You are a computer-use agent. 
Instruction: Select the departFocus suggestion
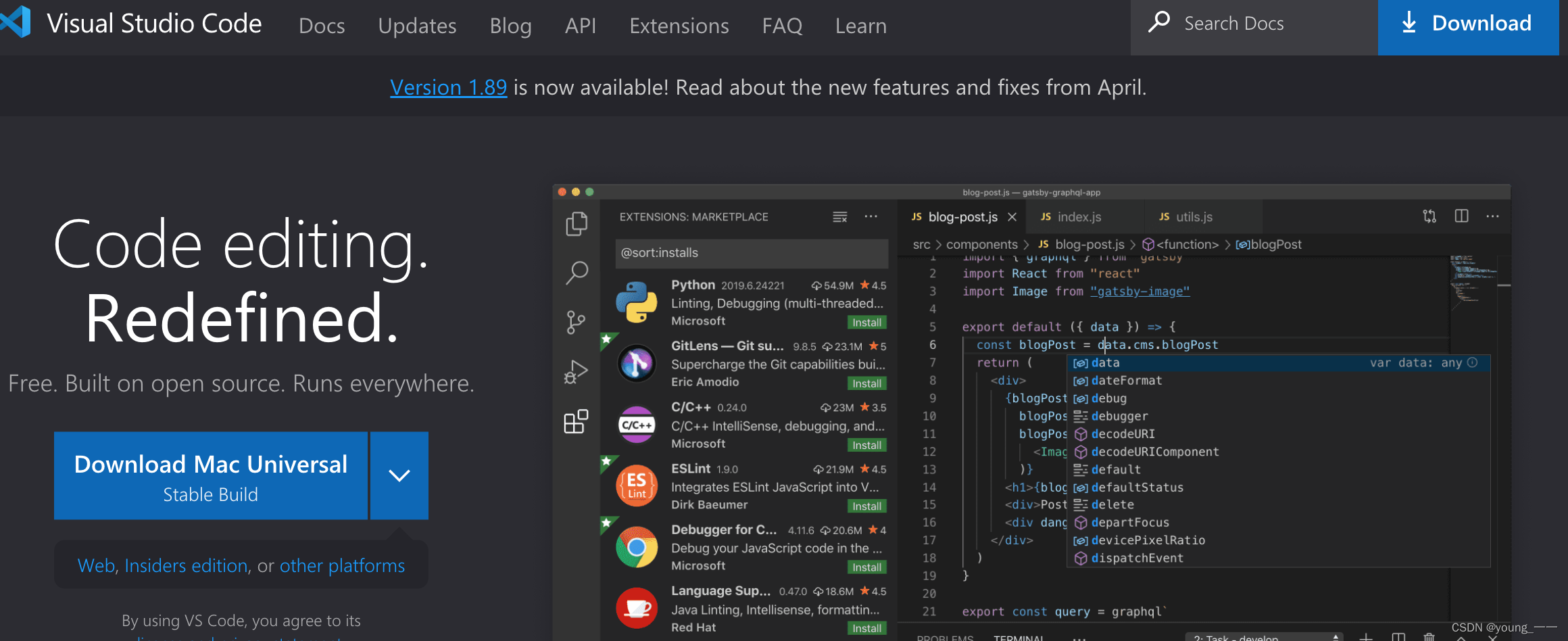click(1279, 523)
